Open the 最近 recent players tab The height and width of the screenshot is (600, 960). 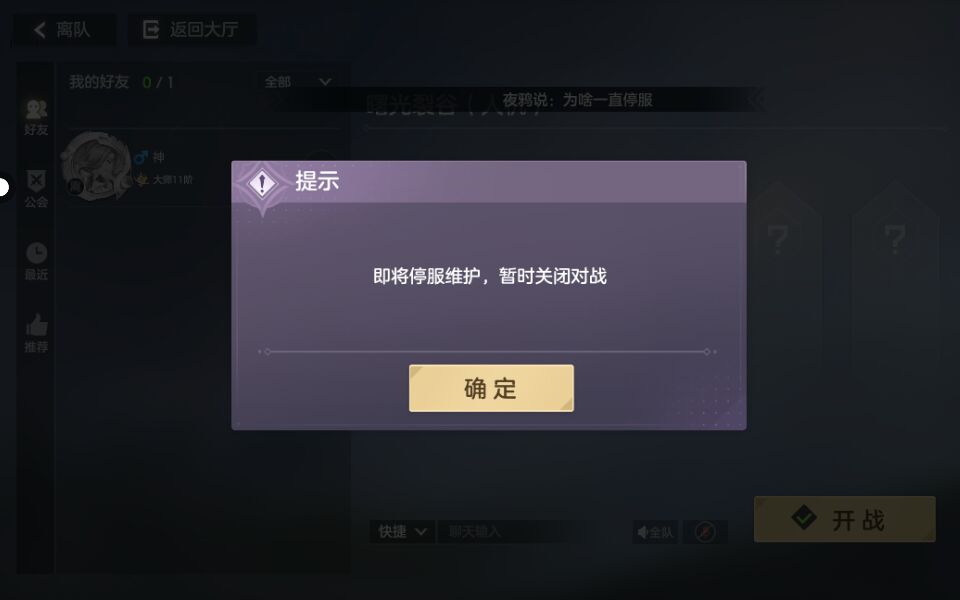pos(36,261)
